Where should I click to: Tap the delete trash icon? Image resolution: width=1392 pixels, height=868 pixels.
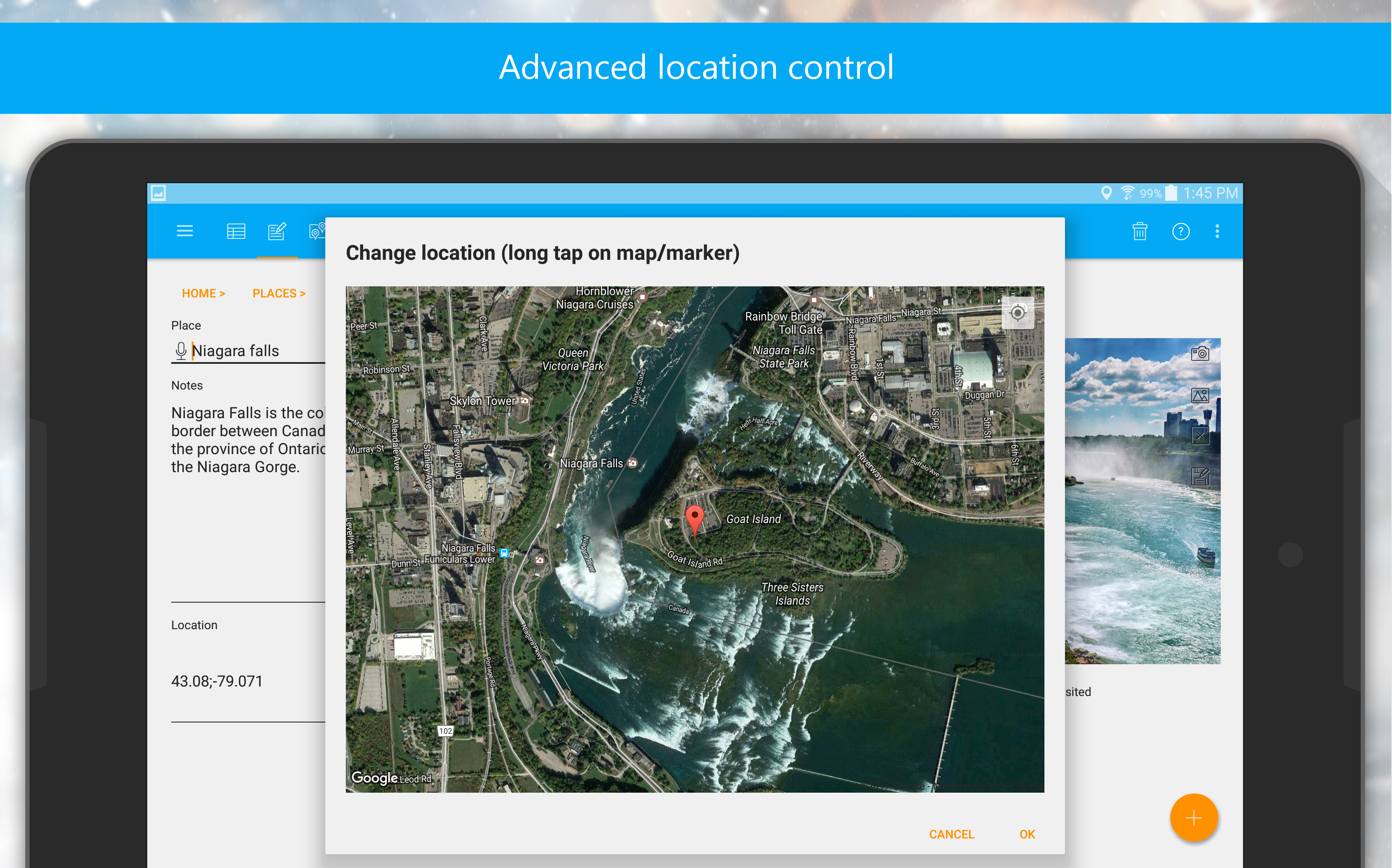[x=1140, y=232]
